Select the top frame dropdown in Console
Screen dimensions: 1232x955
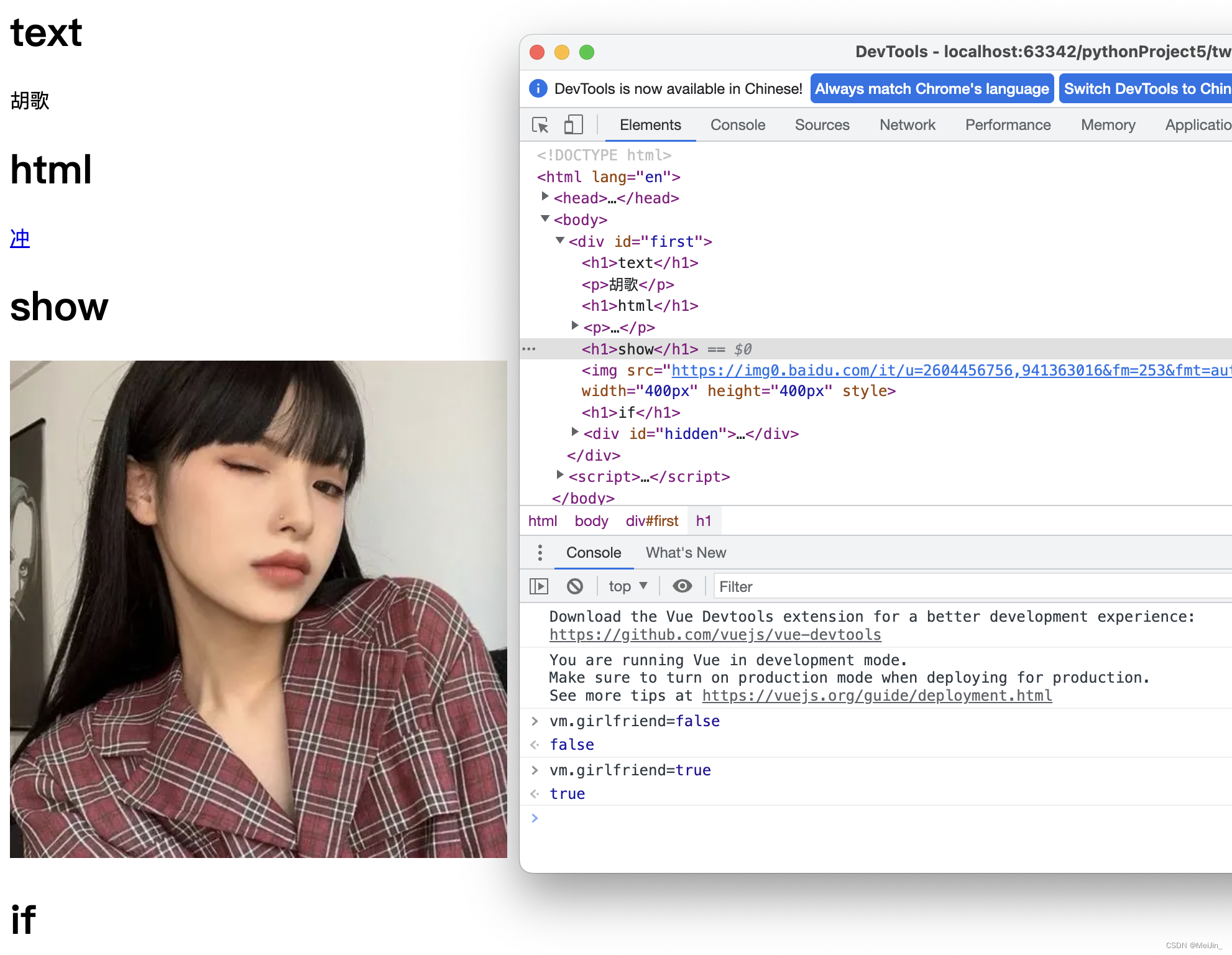click(627, 587)
